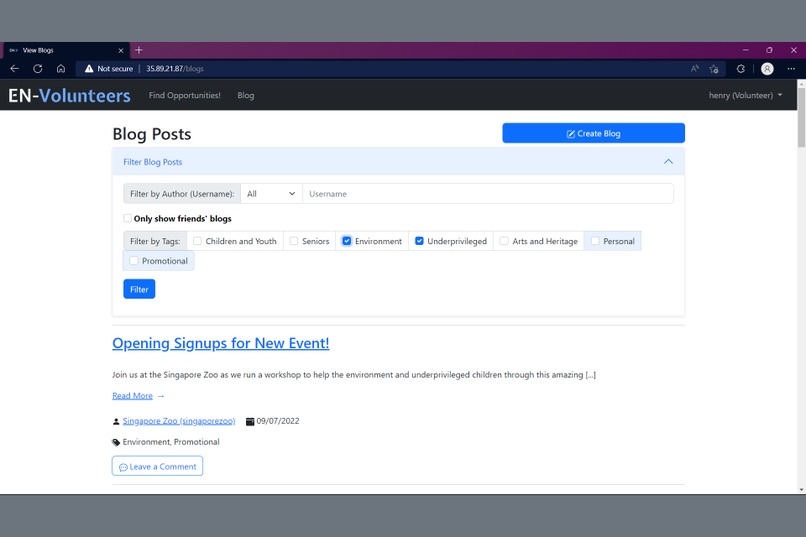Check the Arts and Heritage tag

coord(504,241)
